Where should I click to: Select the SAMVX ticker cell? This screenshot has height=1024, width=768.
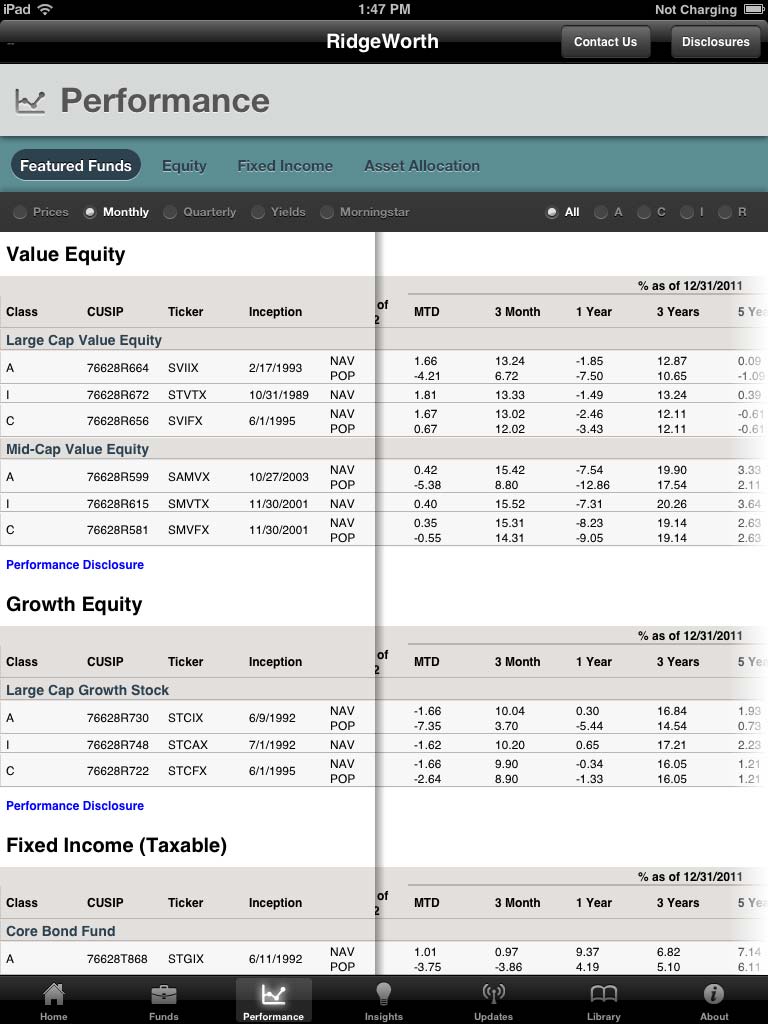189,477
